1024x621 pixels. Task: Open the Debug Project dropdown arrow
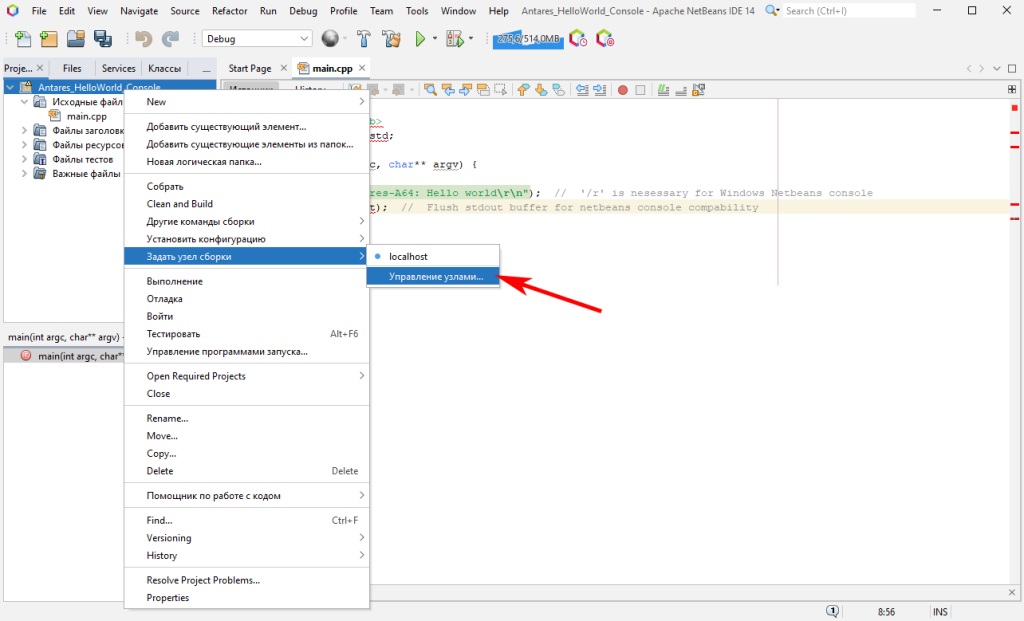(471, 39)
